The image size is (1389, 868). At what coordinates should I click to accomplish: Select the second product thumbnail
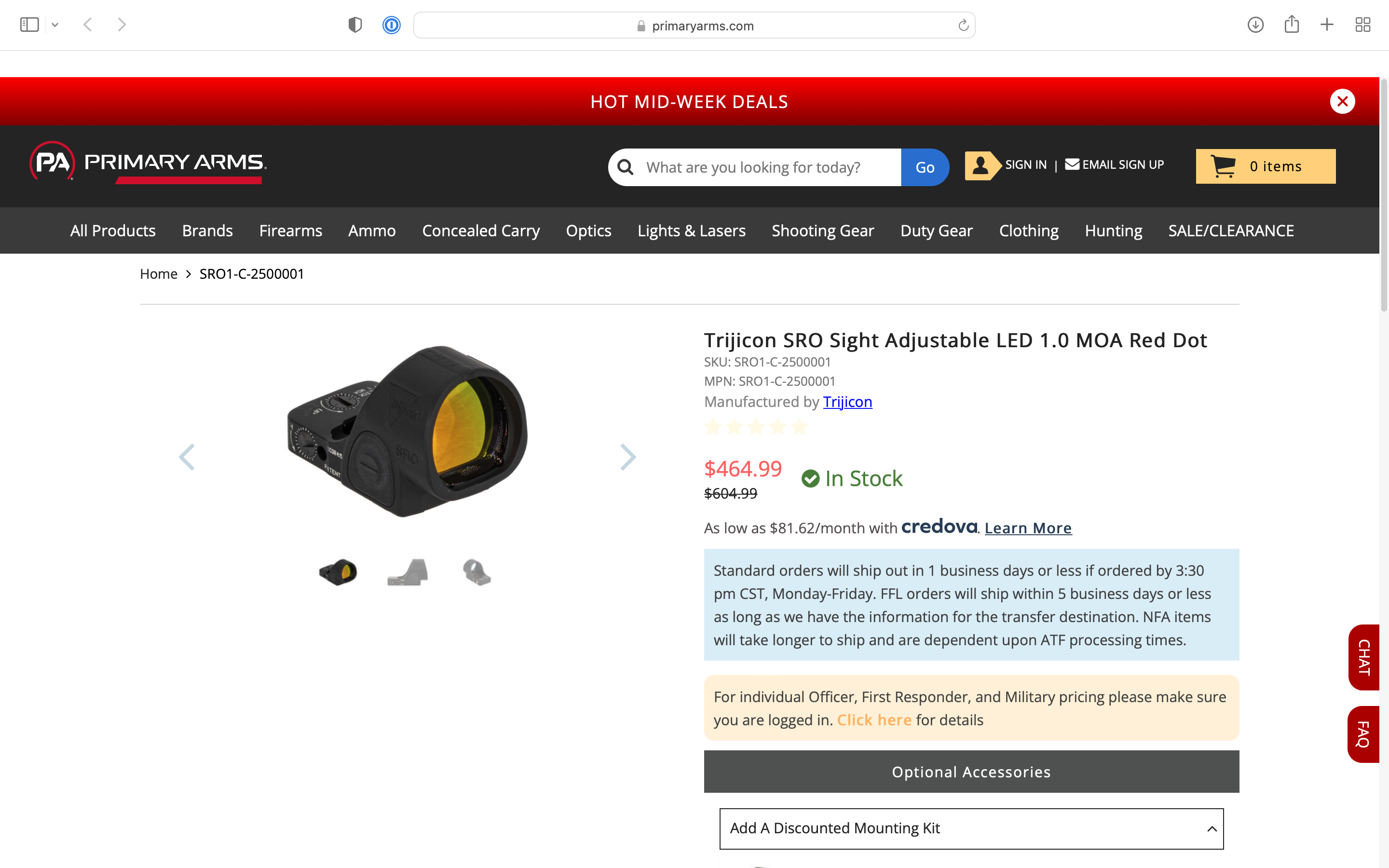coord(408,572)
